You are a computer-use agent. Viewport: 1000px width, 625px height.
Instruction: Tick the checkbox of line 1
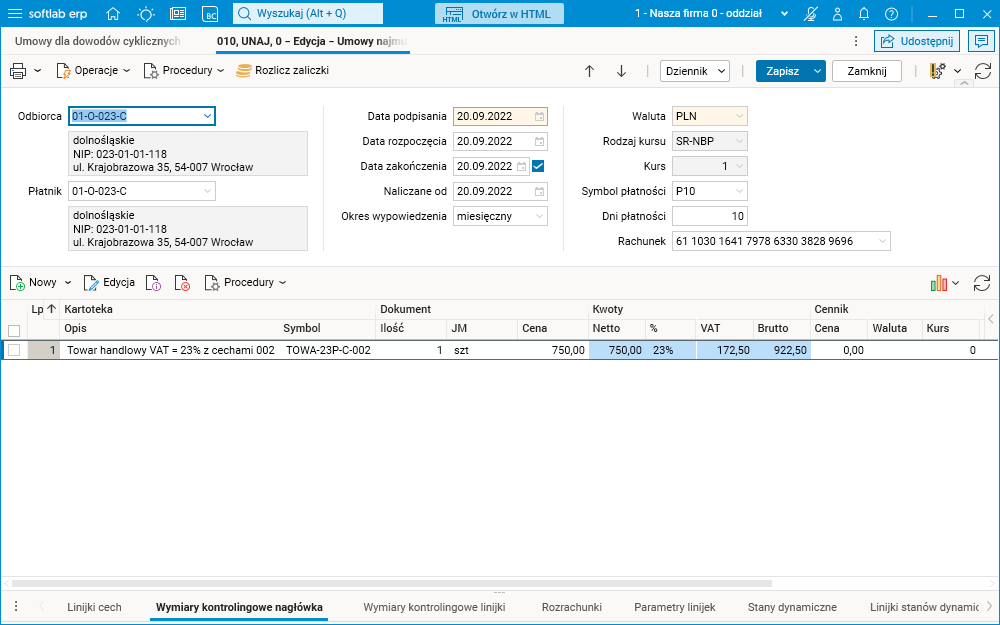14,350
